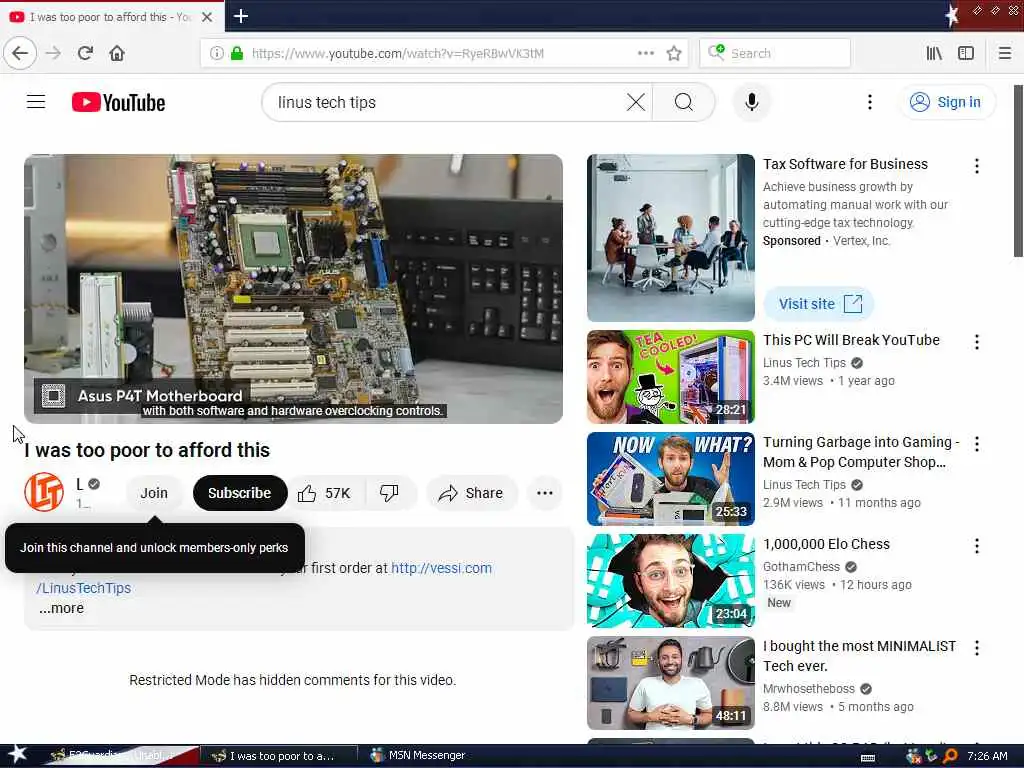Run search with magnifying glass button
This screenshot has width=1024, height=768.
click(x=684, y=102)
